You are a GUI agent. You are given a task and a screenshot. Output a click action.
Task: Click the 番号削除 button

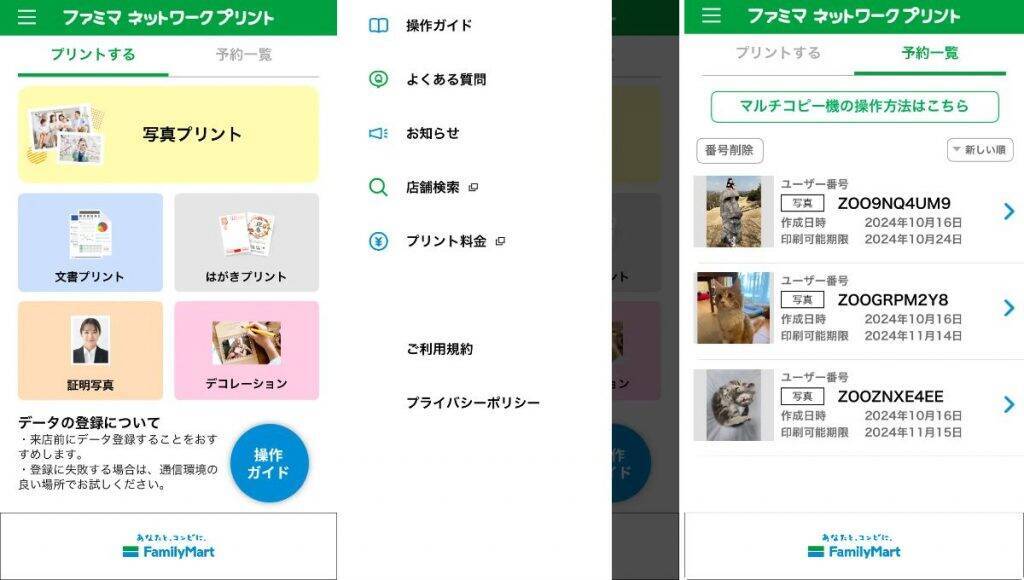729,150
